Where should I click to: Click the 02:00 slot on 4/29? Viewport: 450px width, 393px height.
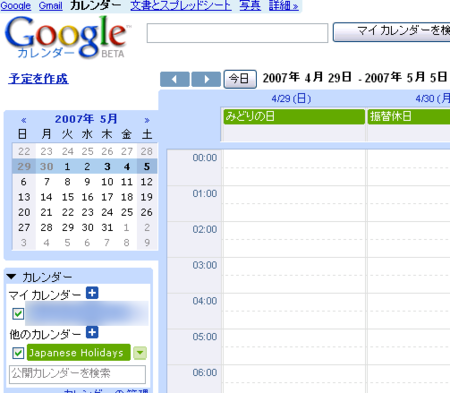294,239
